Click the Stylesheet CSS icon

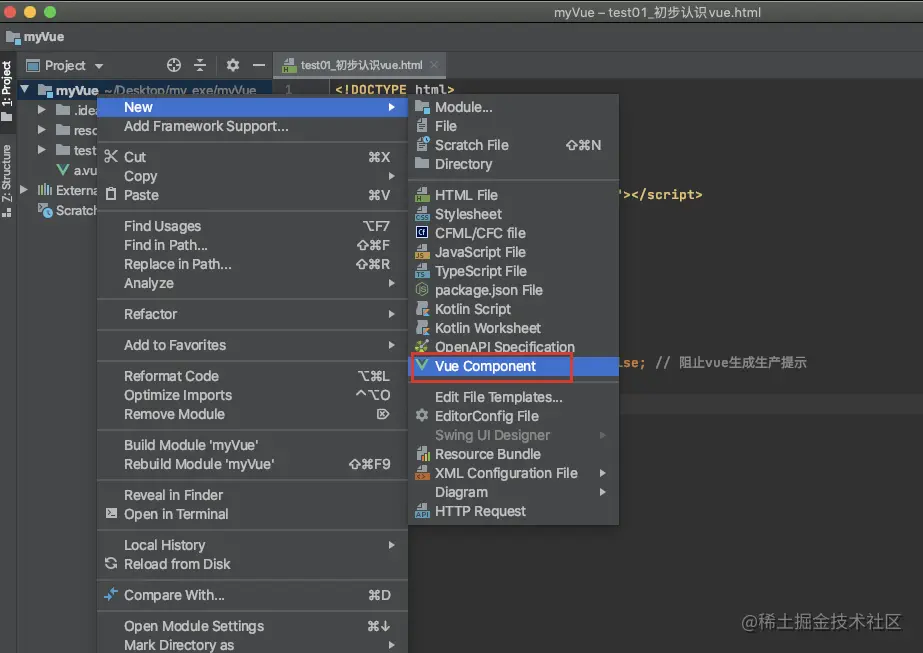tap(422, 214)
